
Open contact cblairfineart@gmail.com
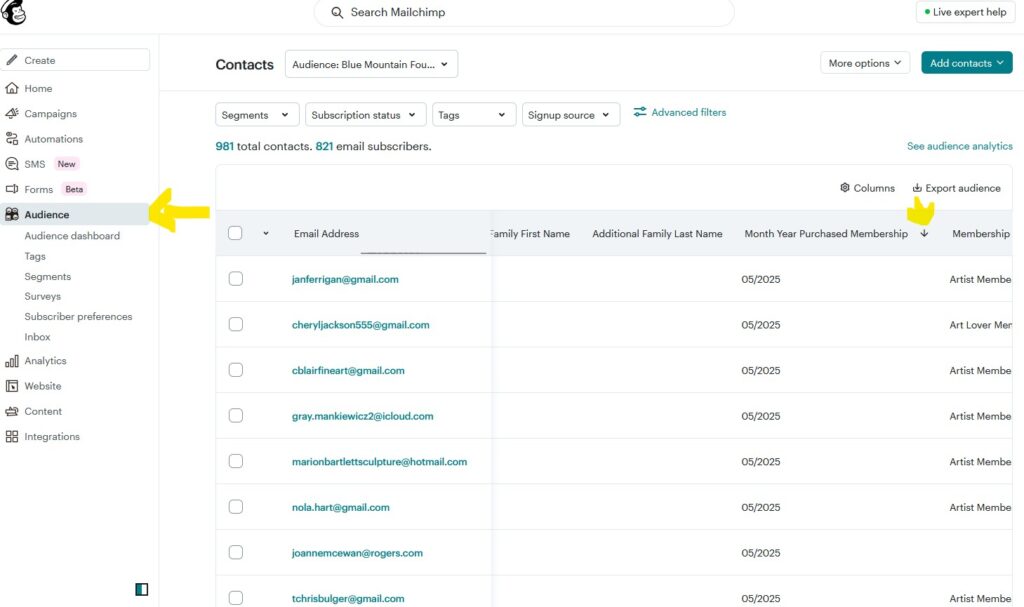(x=347, y=370)
